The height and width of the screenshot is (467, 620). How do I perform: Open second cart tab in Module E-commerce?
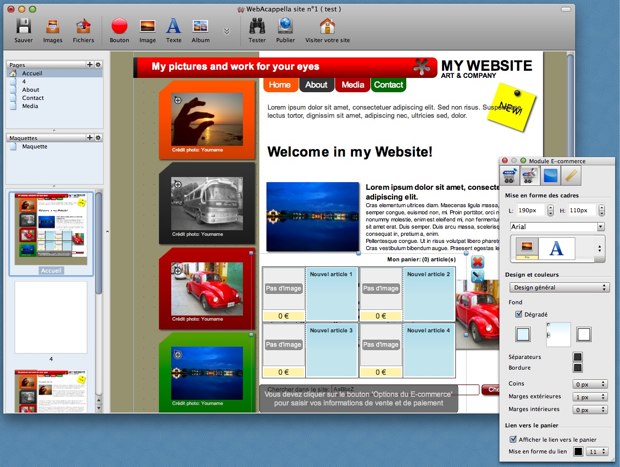(x=529, y=176)
